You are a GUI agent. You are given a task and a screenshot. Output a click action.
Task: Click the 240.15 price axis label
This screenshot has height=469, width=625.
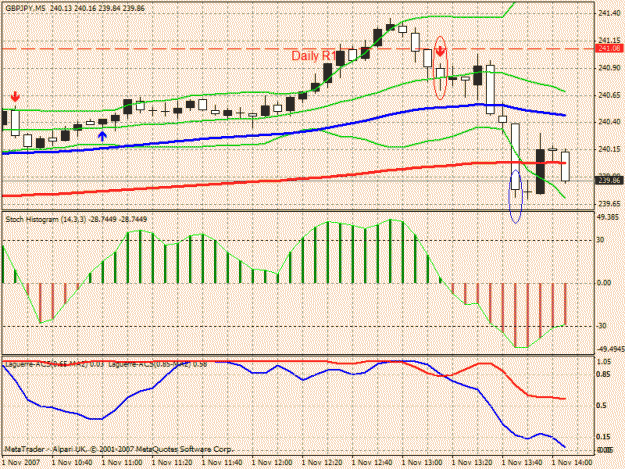click(x=609, y=149)
